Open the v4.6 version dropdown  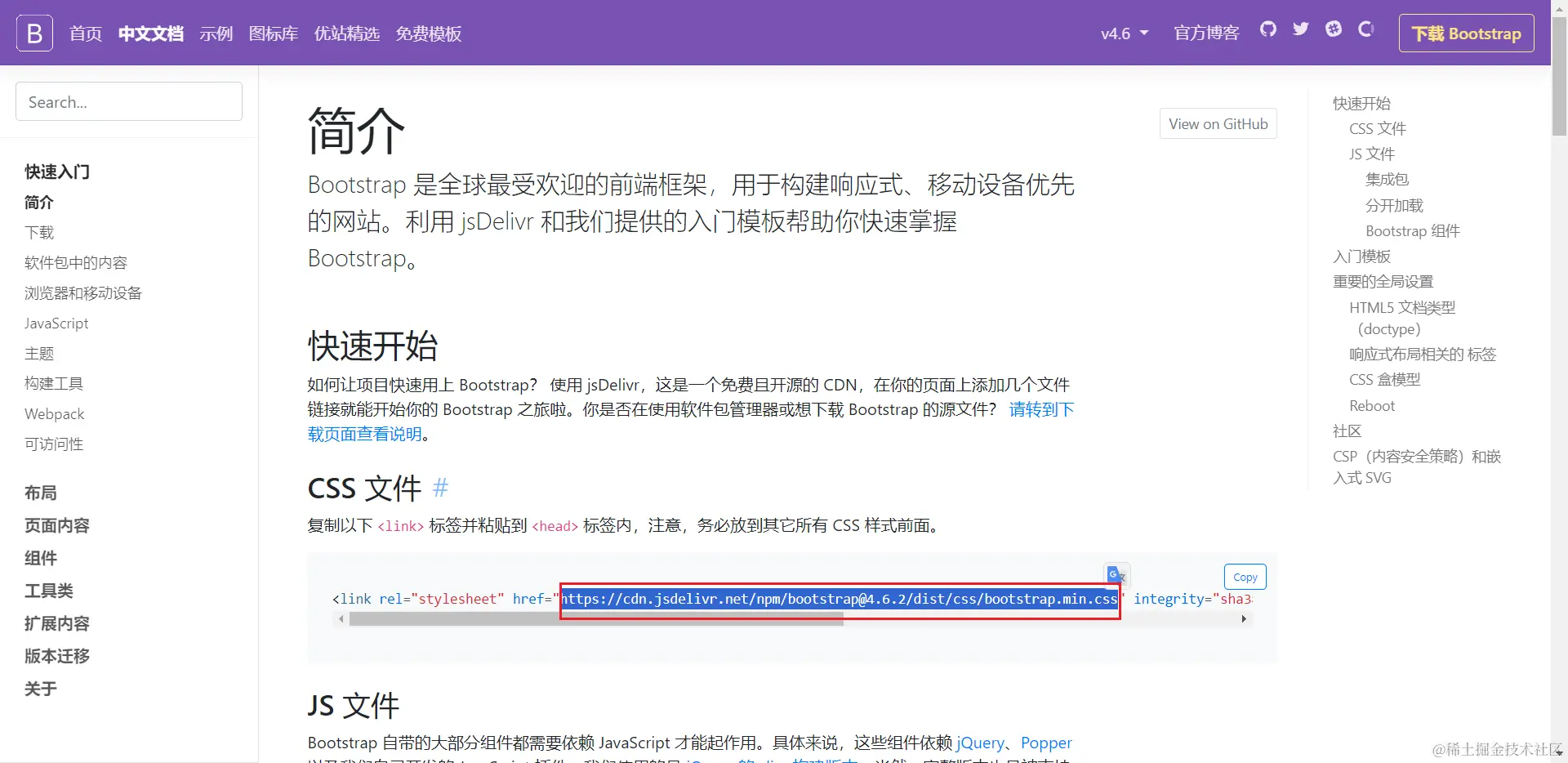1124,33
